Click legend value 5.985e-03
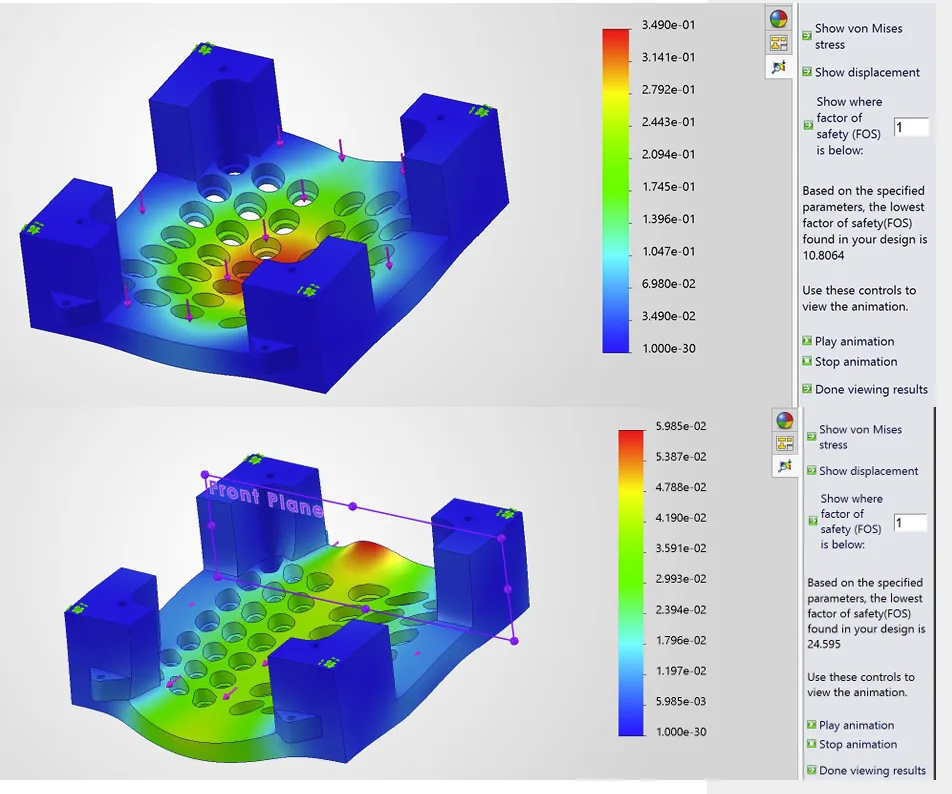This screenshot has width=952, height=794. pos(681,701)
